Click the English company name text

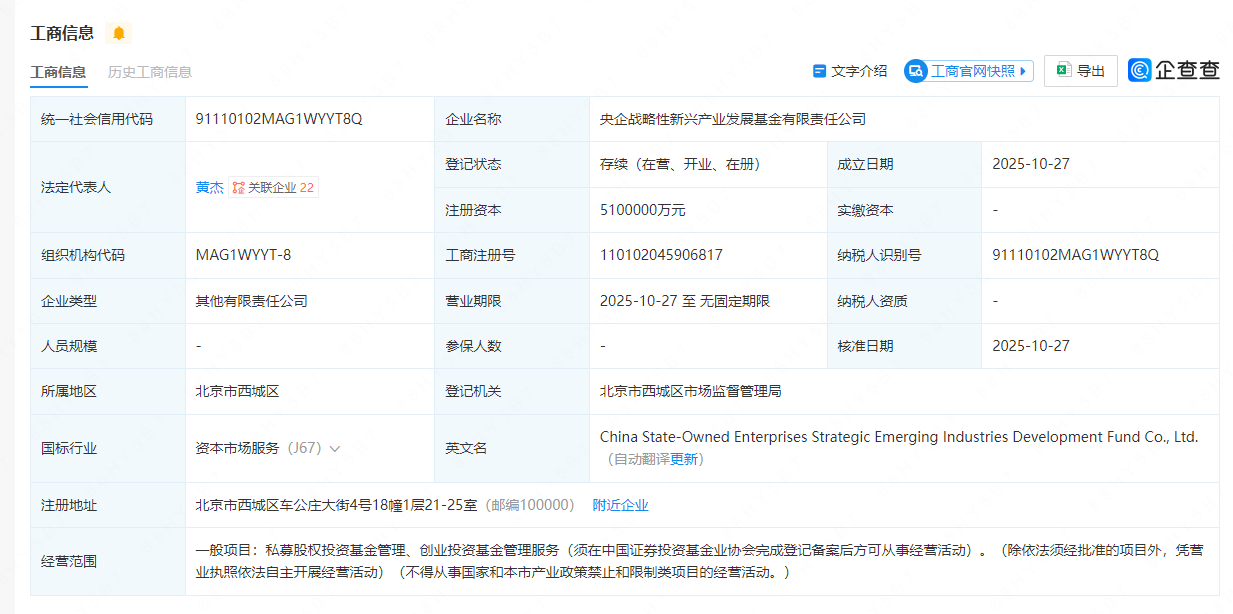pyautogui.click(x=898, y=437)
